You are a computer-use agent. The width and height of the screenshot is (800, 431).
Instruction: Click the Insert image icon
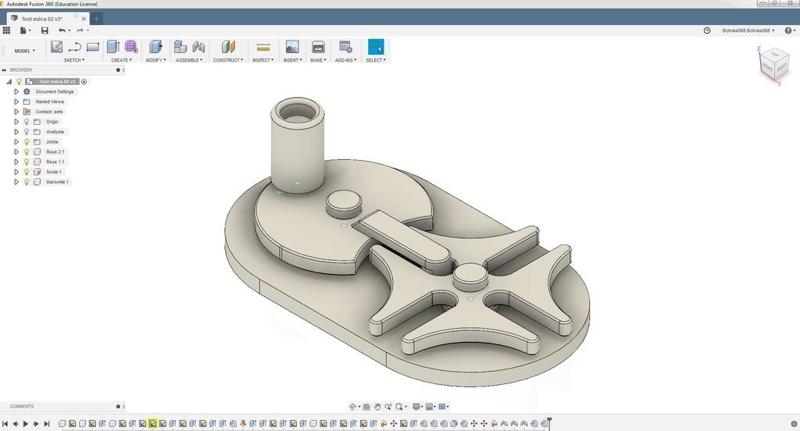292,47
